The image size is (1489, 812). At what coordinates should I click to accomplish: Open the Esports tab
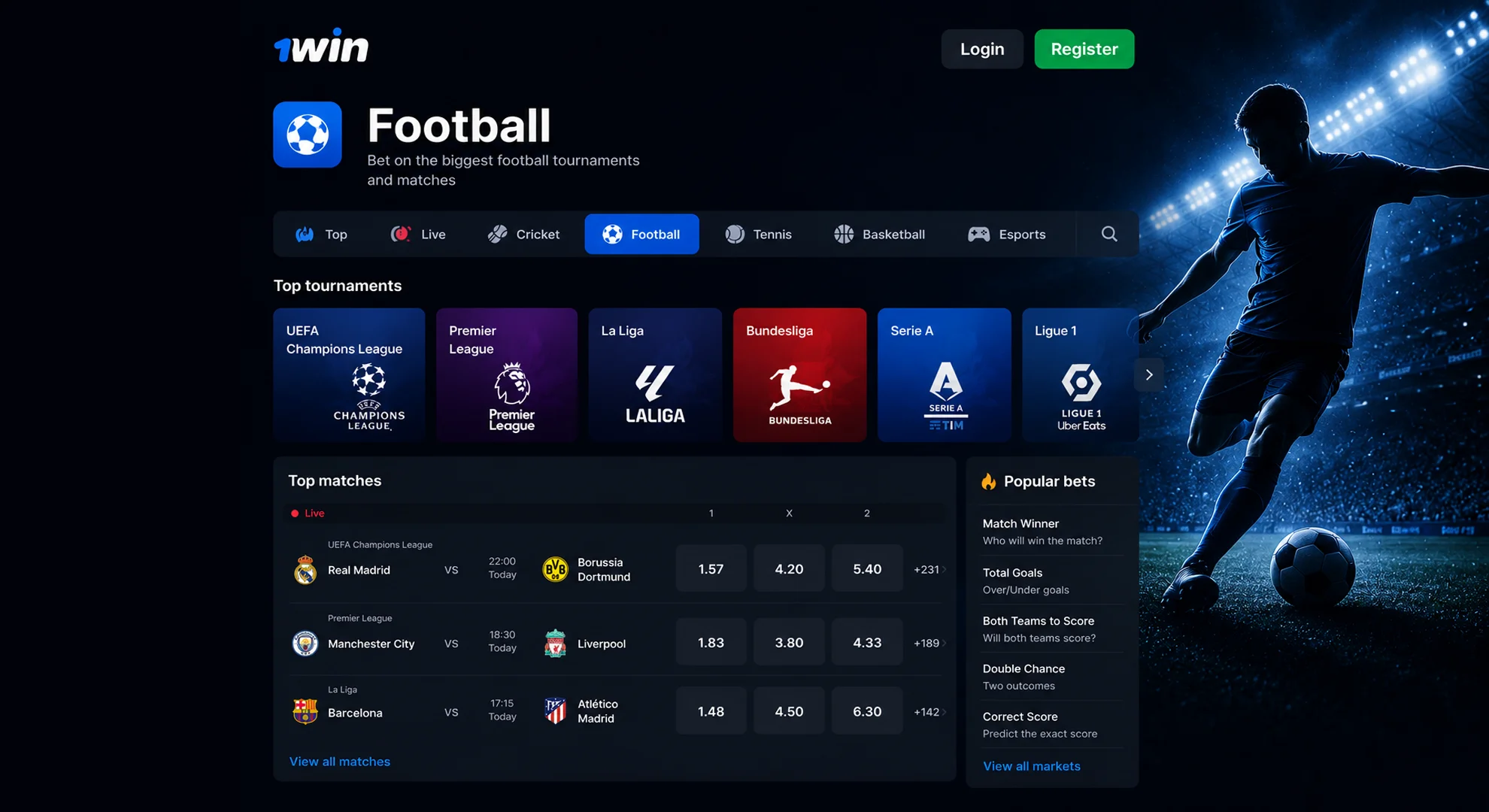tap(1006, 234)
